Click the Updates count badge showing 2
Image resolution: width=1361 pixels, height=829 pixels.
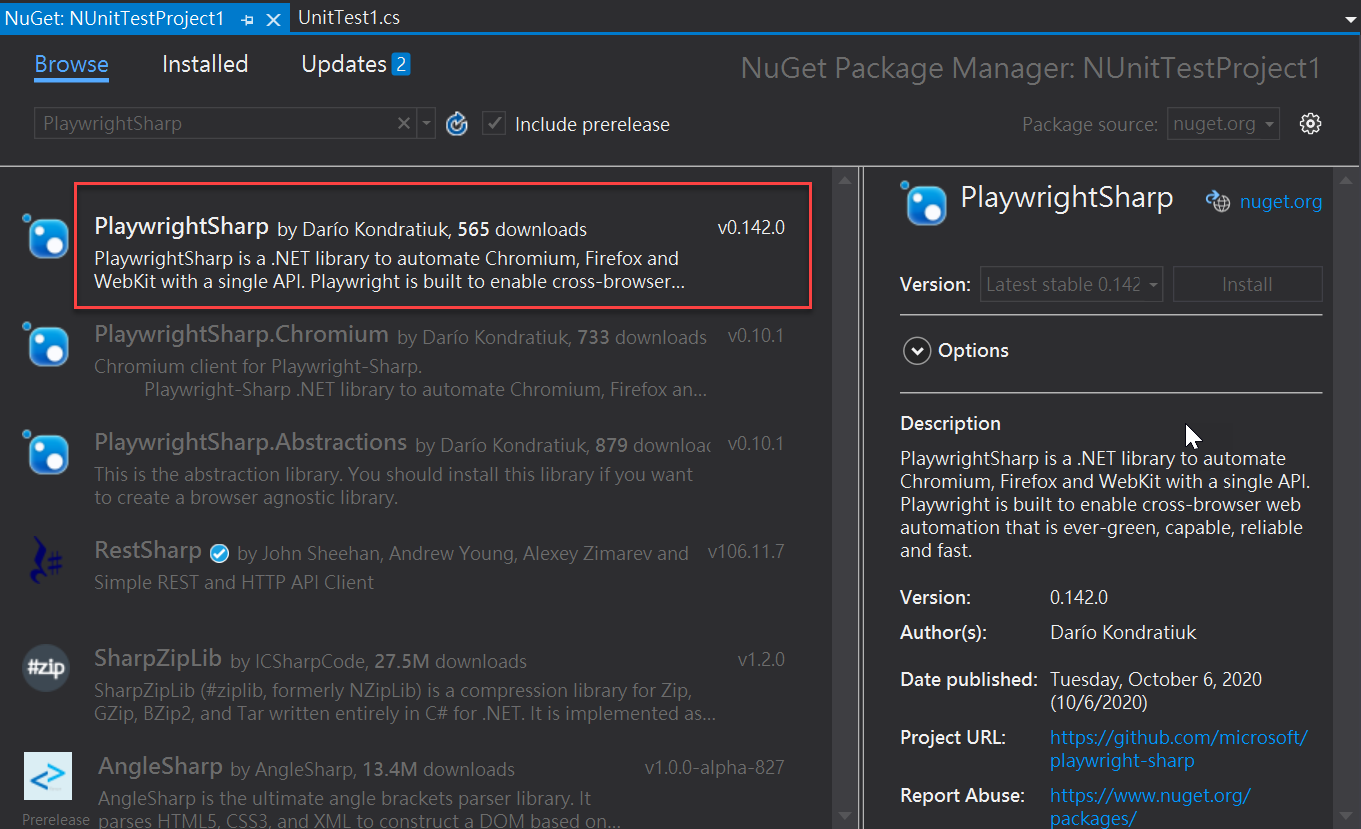(x=401, y=64)
